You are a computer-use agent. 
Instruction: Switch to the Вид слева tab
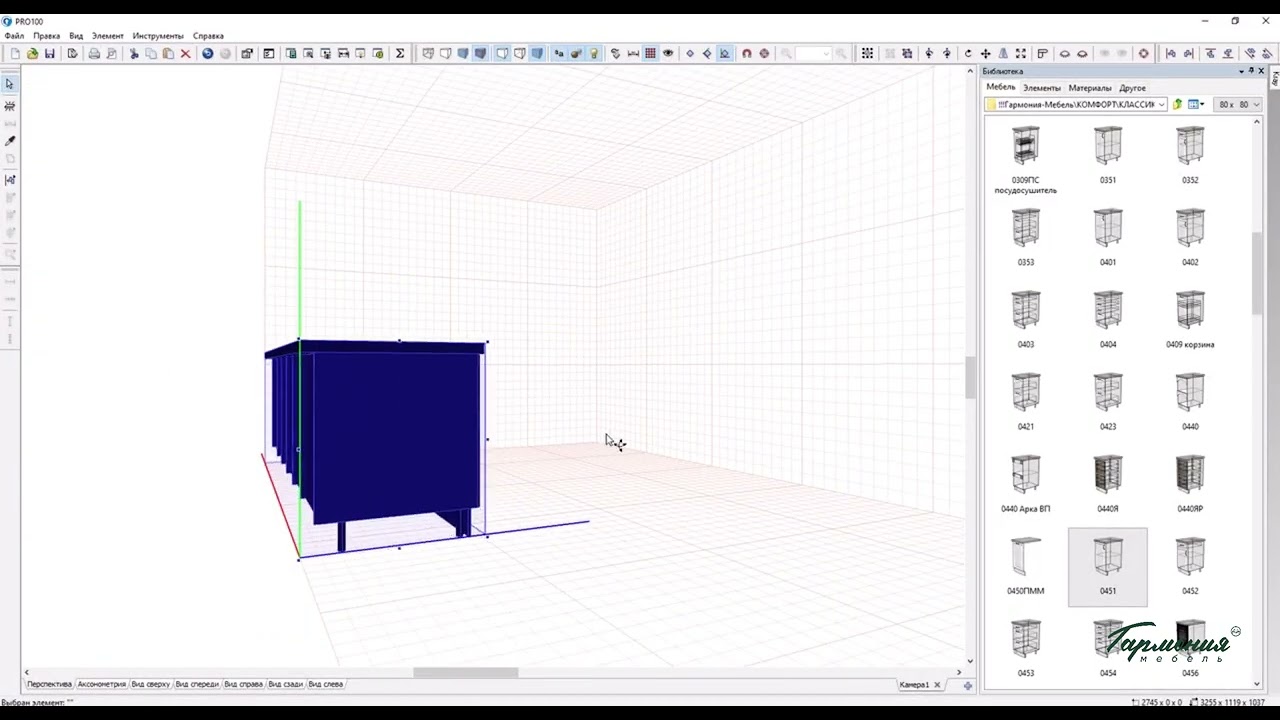point(326,684)
